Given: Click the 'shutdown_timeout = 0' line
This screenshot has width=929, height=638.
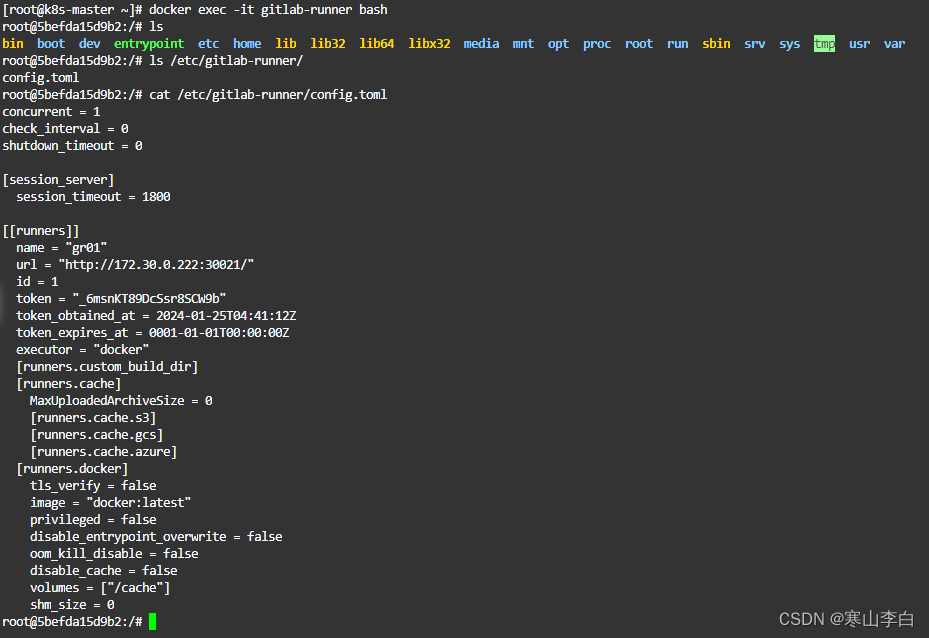Looking at the screenshot, I should (72, 146).
